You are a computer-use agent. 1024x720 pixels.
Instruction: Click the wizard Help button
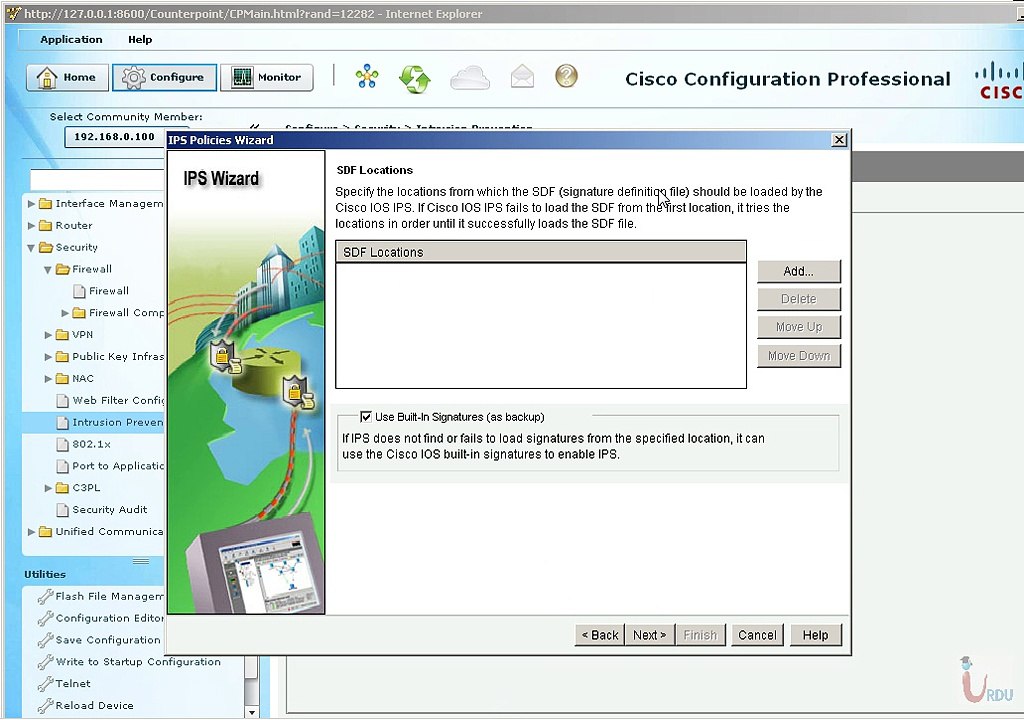815,635
